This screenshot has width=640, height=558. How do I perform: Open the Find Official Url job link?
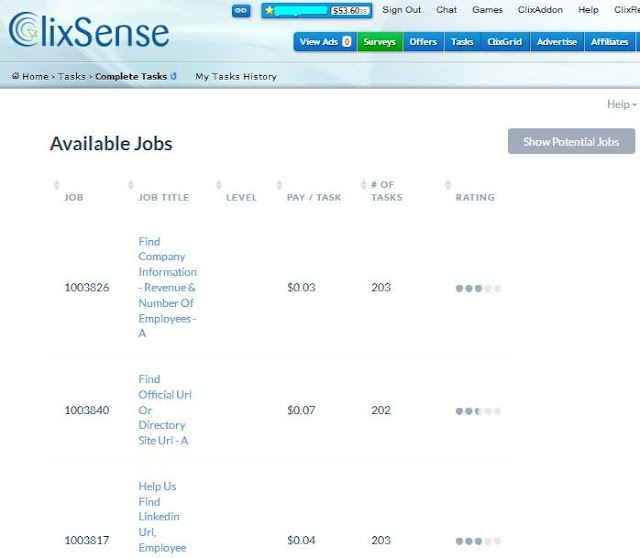coord(165,410)
